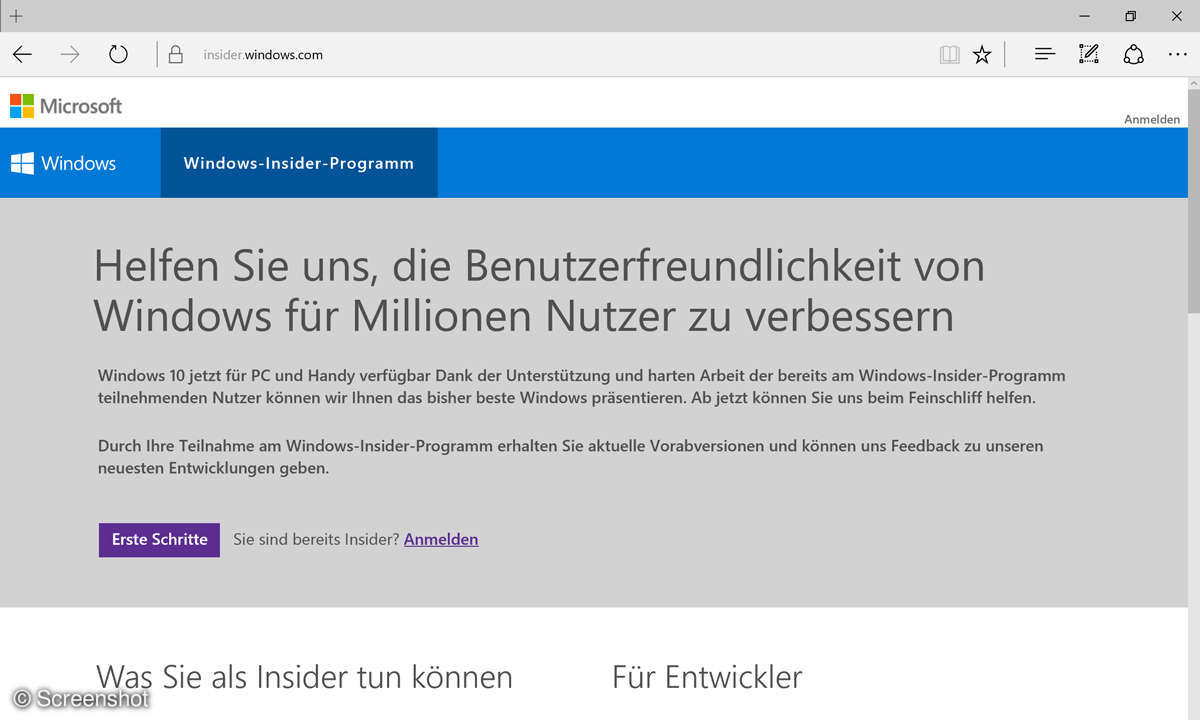Open the Hub (three lines) icon

1045,55
